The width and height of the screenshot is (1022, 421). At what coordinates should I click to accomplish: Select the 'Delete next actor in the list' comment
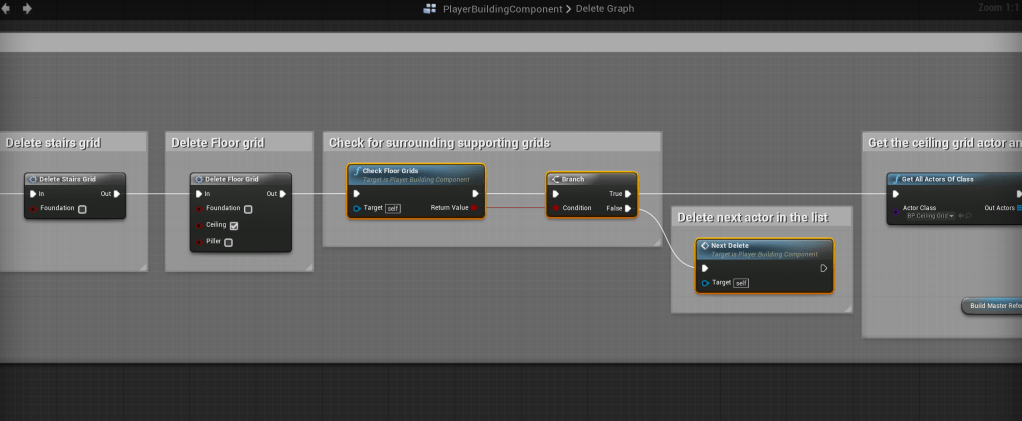752,217
